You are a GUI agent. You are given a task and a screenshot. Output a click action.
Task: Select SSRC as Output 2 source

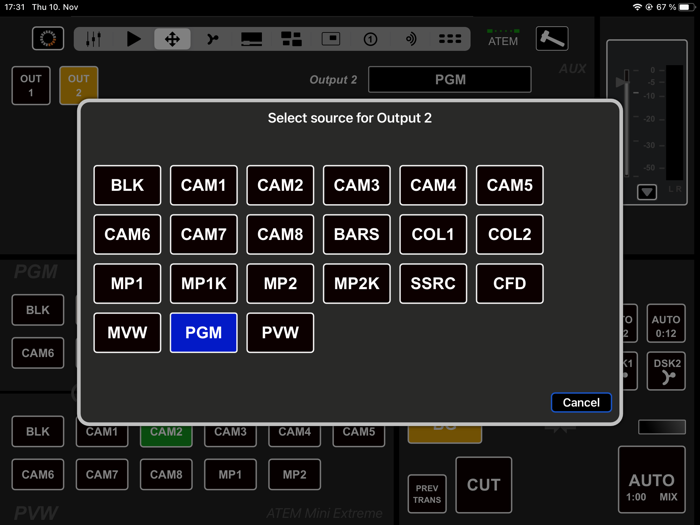(433, 283)
